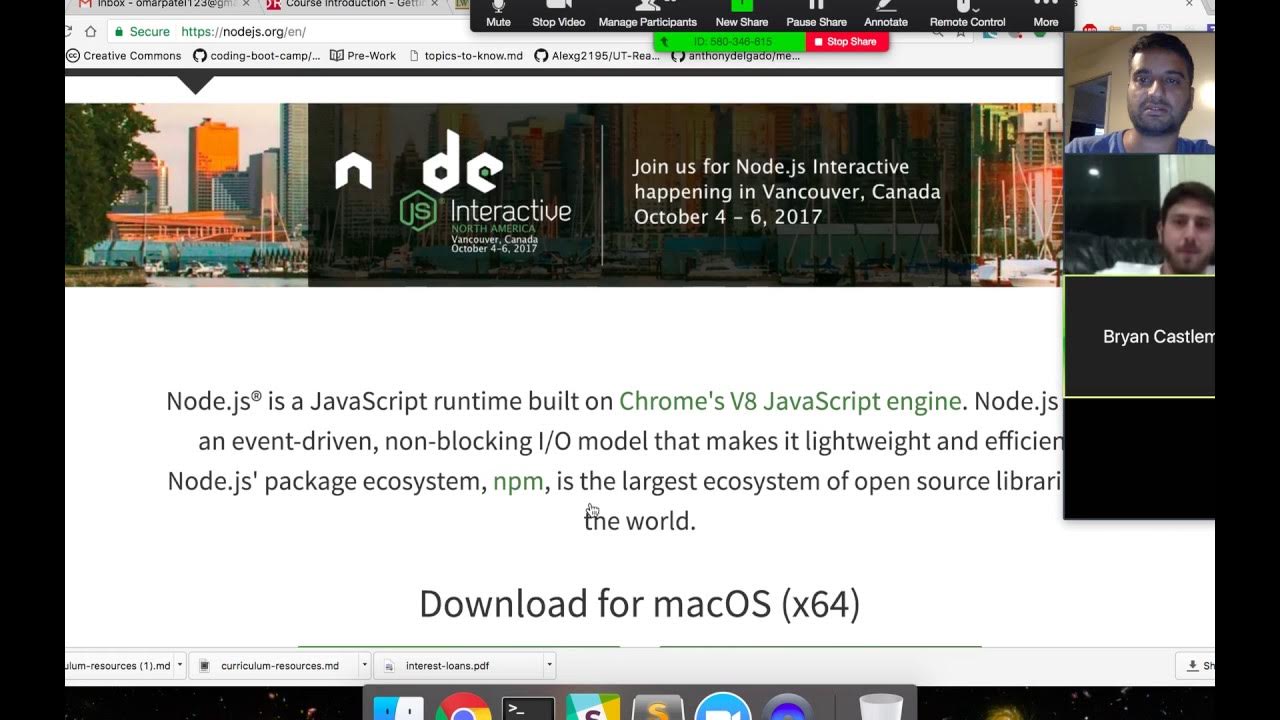Open Google Chrome from the Dock
This screenshot has width=1280, height=720.
pyautogui.click(x=462, y=706)
